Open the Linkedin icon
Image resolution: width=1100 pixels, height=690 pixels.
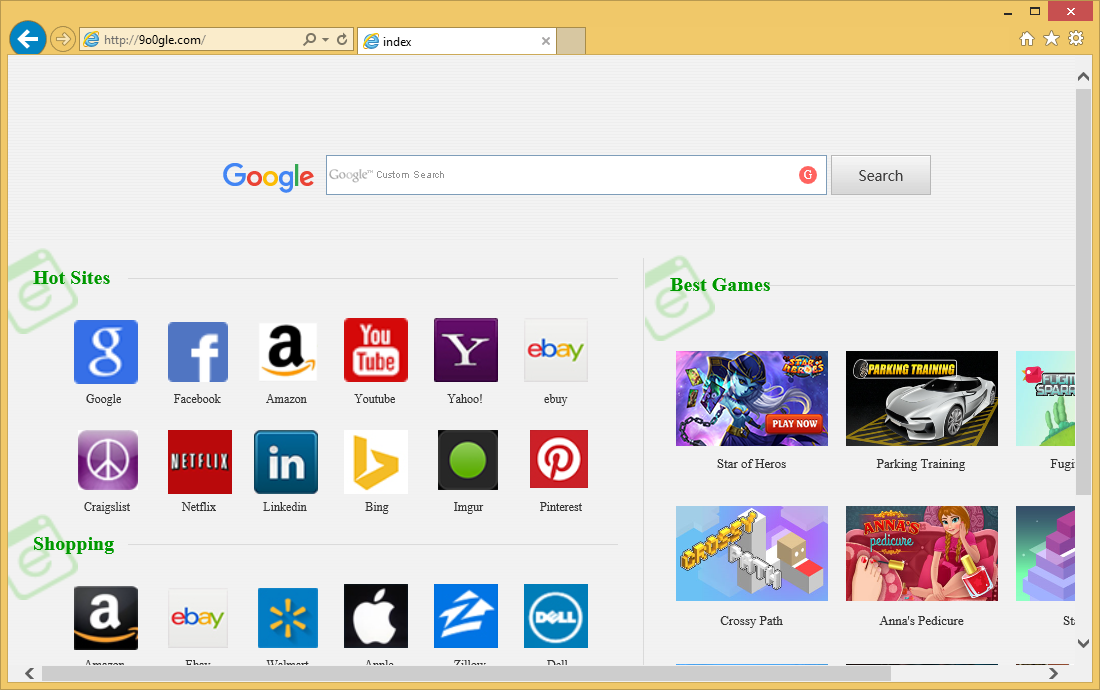click(286, 462)
